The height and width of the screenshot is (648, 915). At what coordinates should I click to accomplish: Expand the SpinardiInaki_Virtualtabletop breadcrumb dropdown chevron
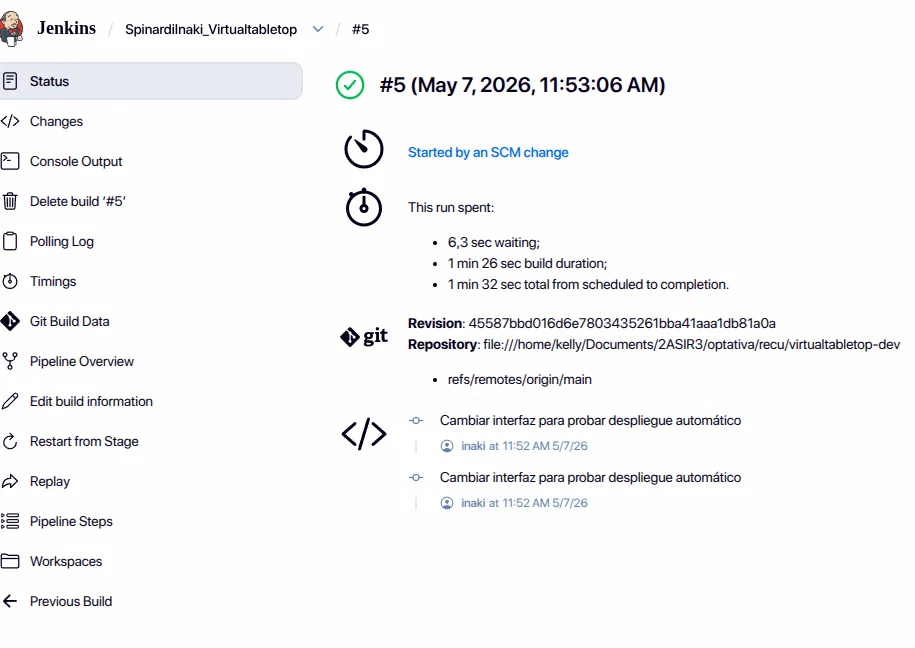[x=318, y=29]
